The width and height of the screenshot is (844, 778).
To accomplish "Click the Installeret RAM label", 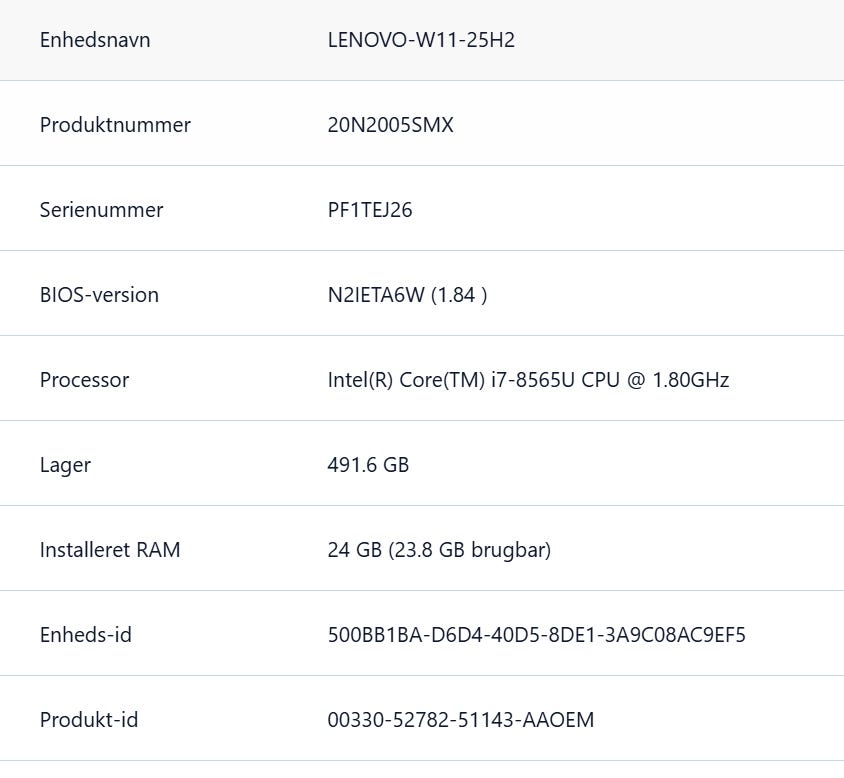I will click(110, 550).
